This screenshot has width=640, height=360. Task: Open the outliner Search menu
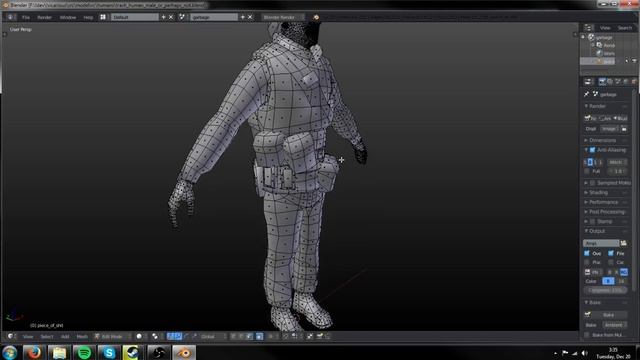624,28
